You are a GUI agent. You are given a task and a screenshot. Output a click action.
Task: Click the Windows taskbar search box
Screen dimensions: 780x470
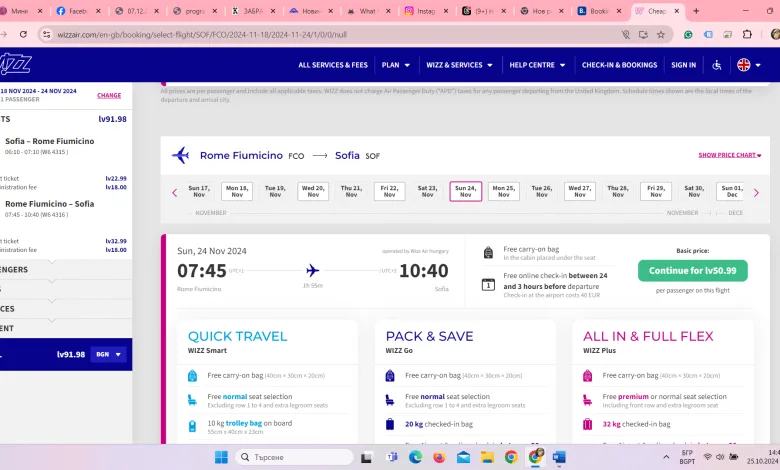294,457
